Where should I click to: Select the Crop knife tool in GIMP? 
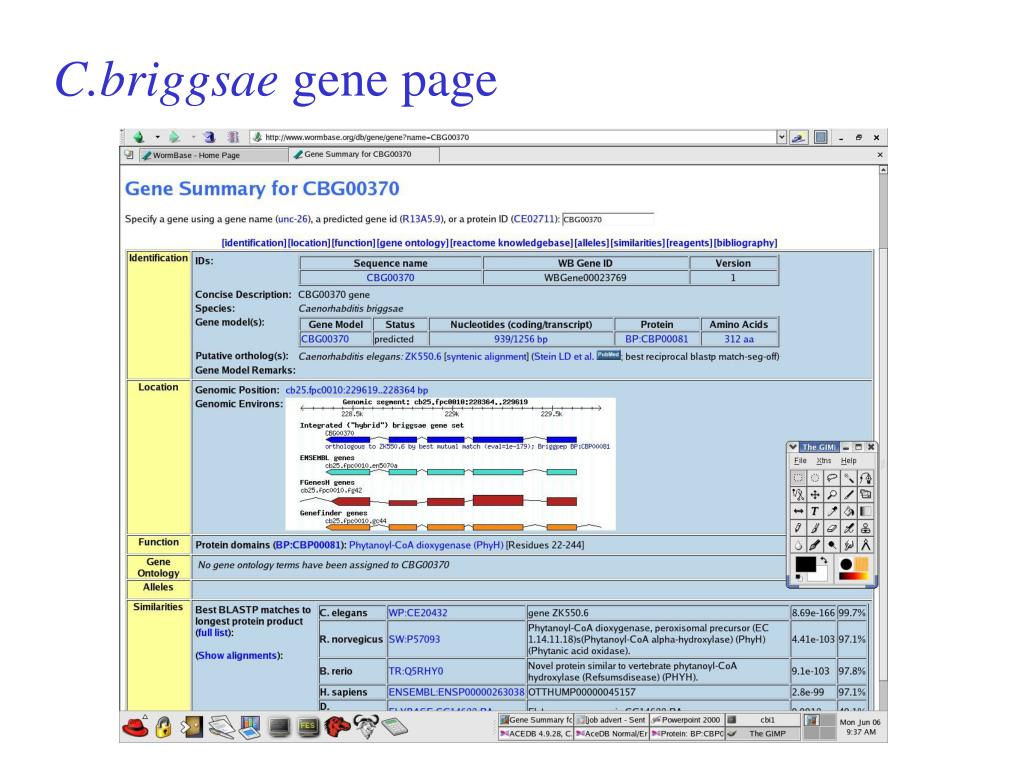(849, 494)
